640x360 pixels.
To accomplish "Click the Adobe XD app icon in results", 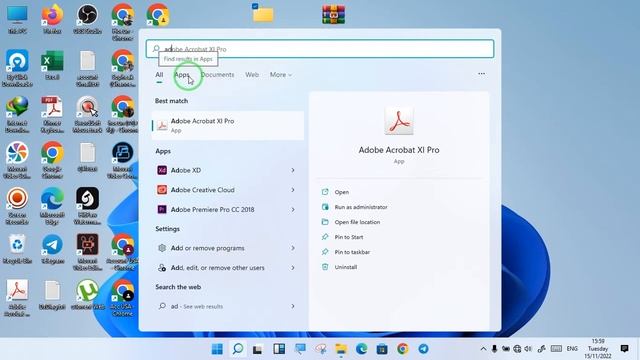I will pos(162,170).
